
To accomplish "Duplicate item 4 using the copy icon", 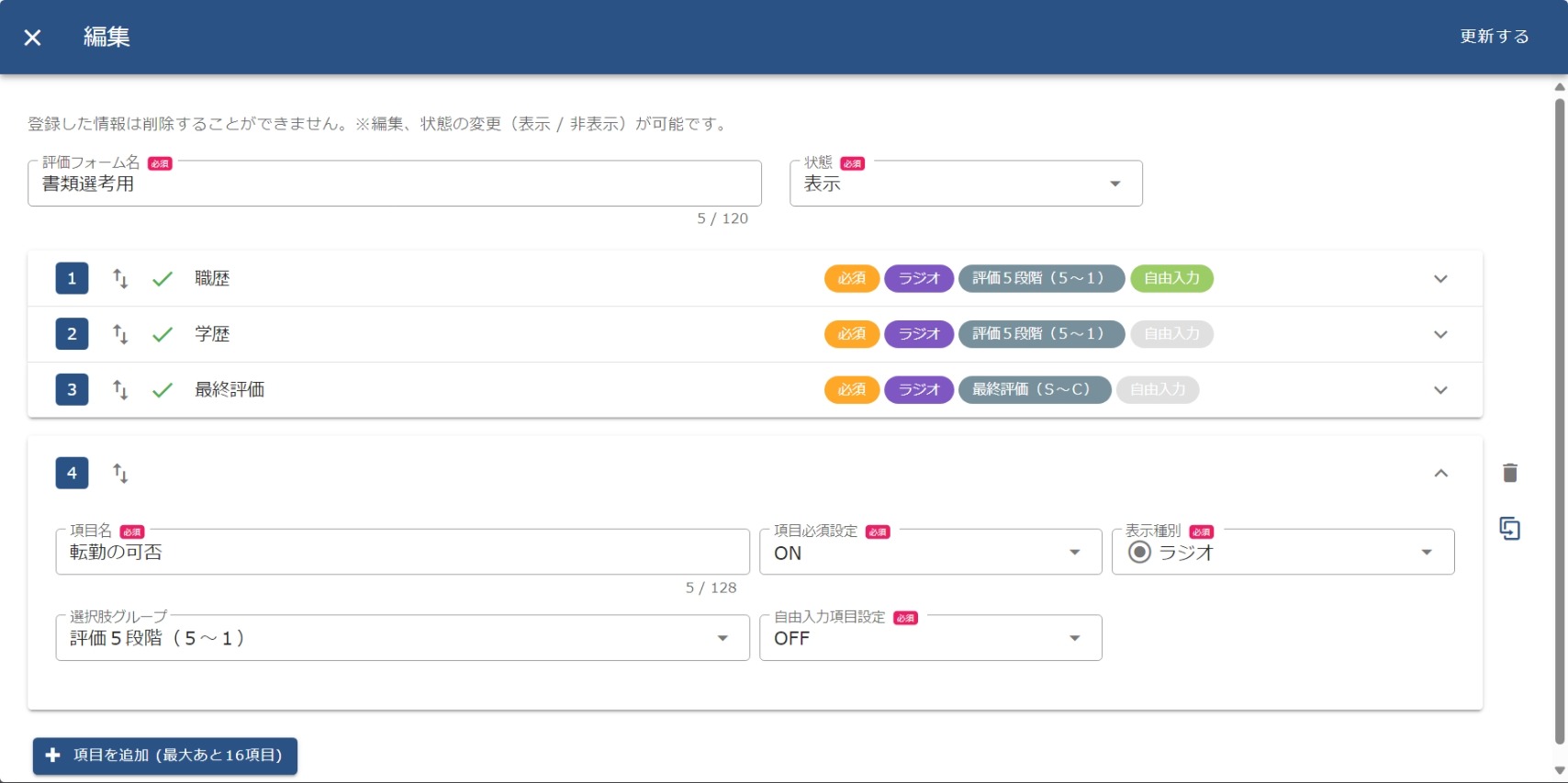I will 1510,529.
